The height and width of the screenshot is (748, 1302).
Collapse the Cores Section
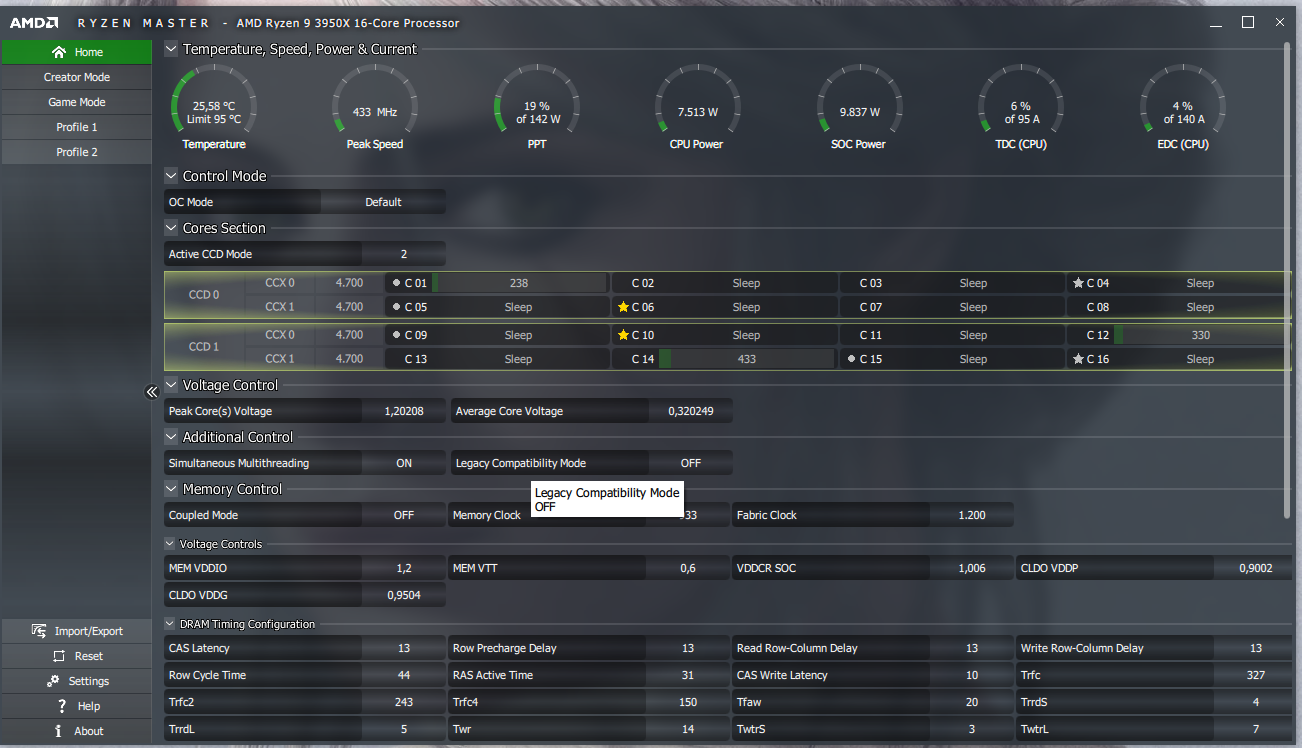[x=171, y=228]
